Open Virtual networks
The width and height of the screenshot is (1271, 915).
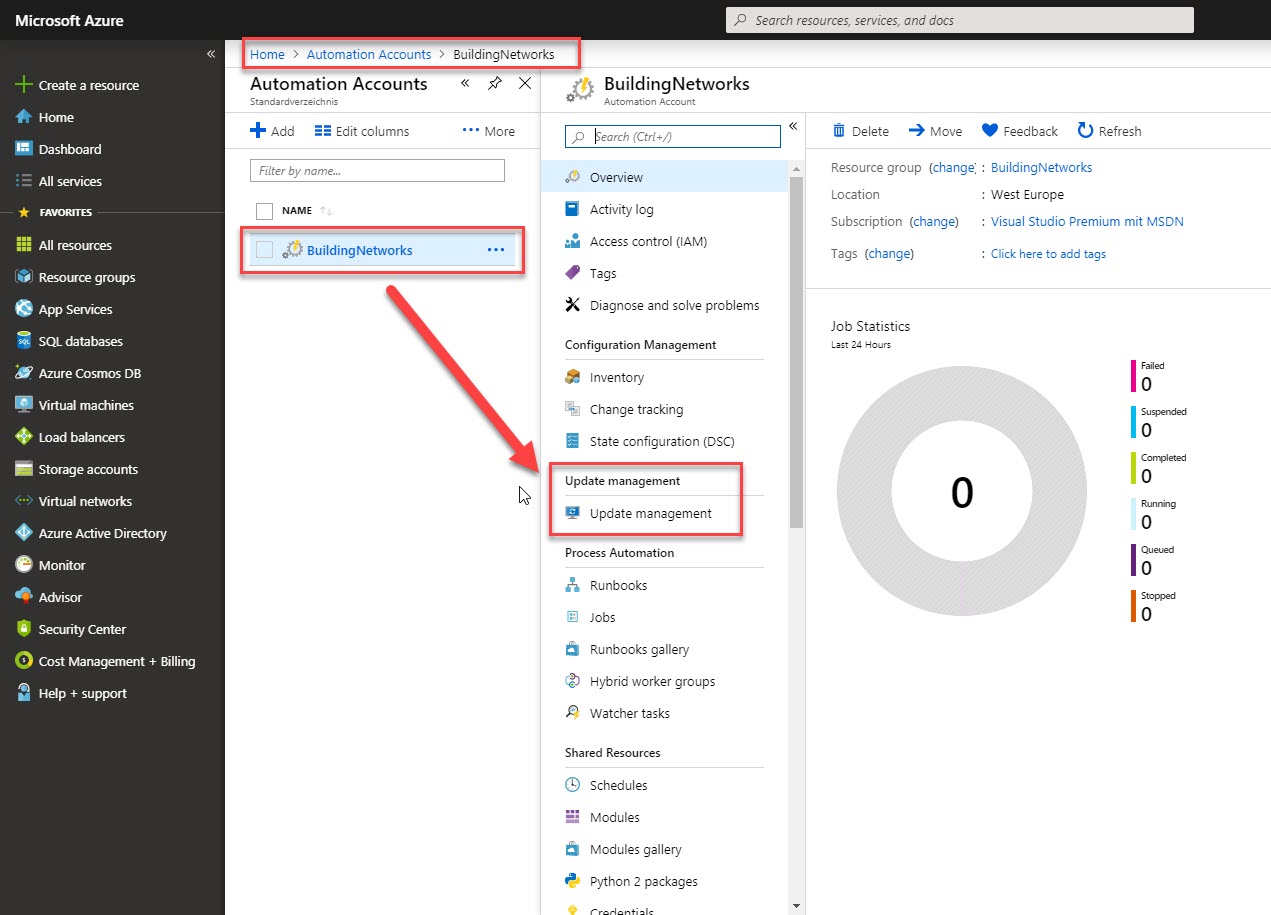coord(85,501)
